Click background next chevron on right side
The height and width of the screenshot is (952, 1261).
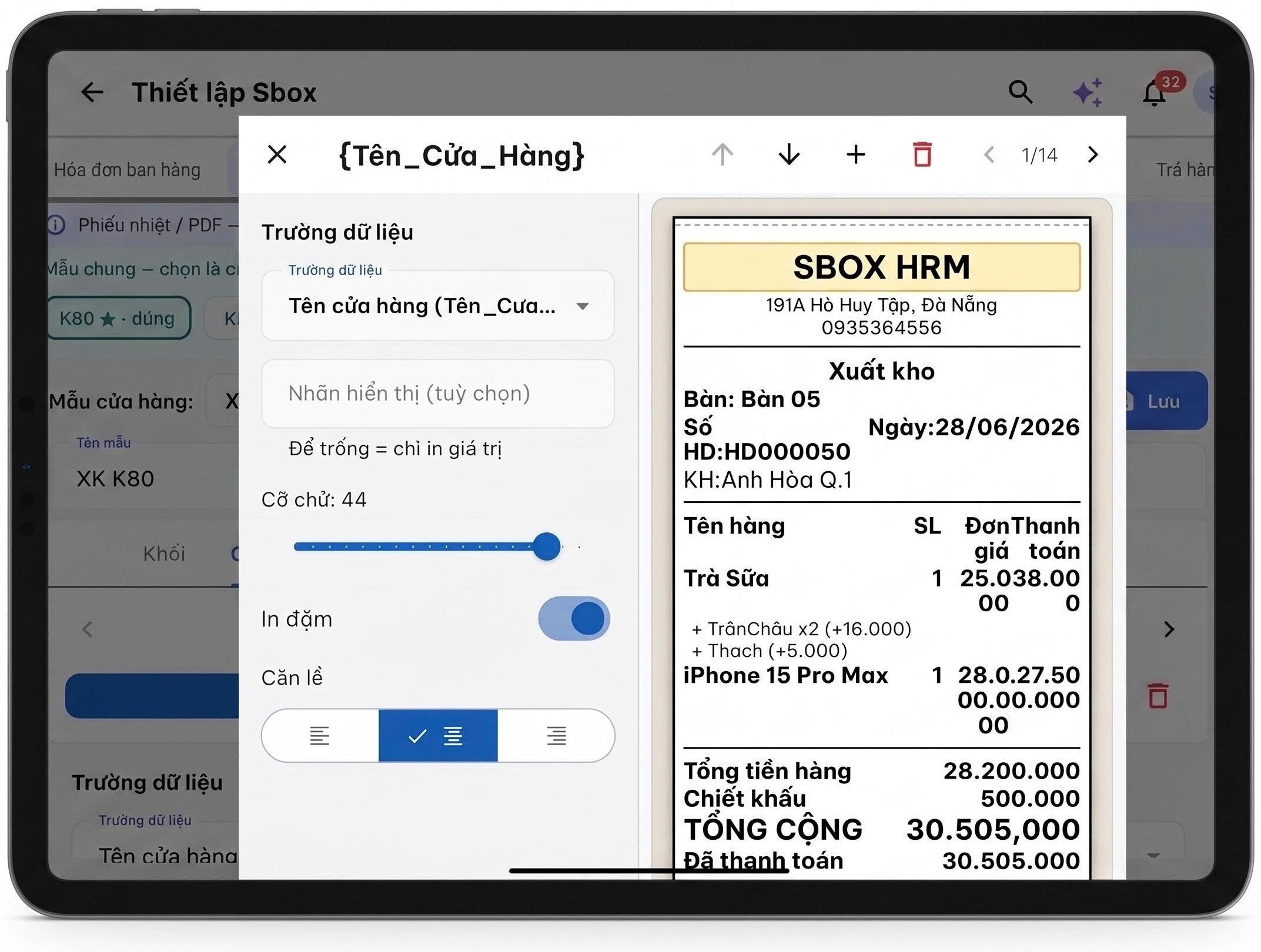point(1169,629)
